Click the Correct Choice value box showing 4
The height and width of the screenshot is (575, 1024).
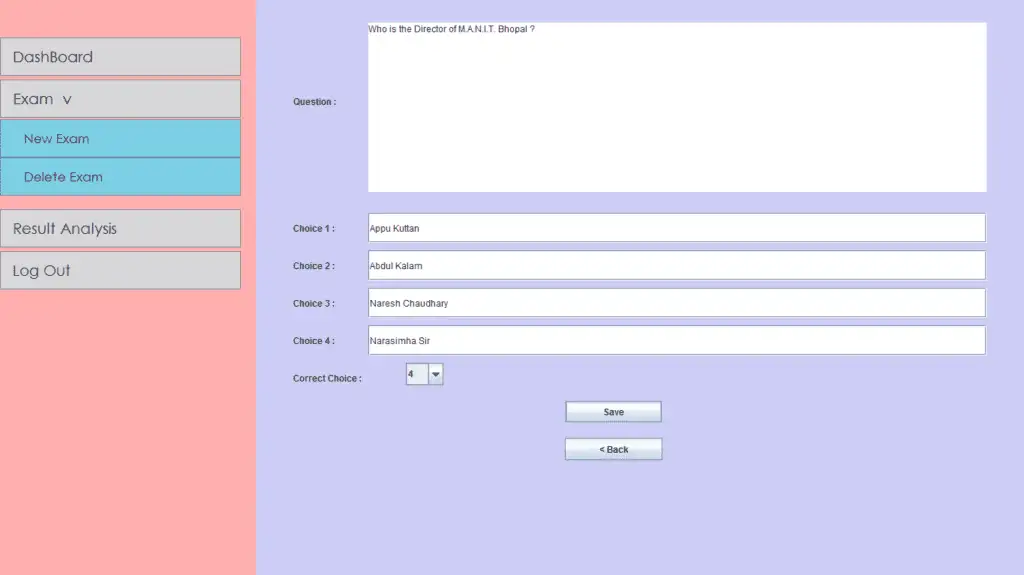click(x=417, y=374)
